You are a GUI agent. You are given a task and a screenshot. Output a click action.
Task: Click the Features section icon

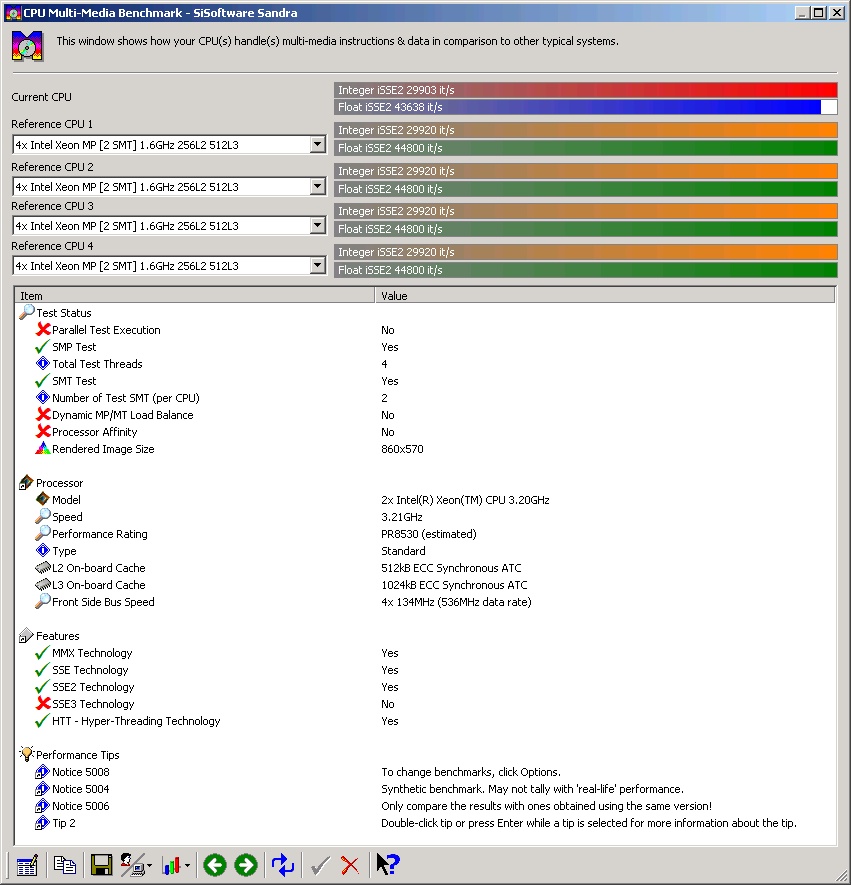point(26,636)
